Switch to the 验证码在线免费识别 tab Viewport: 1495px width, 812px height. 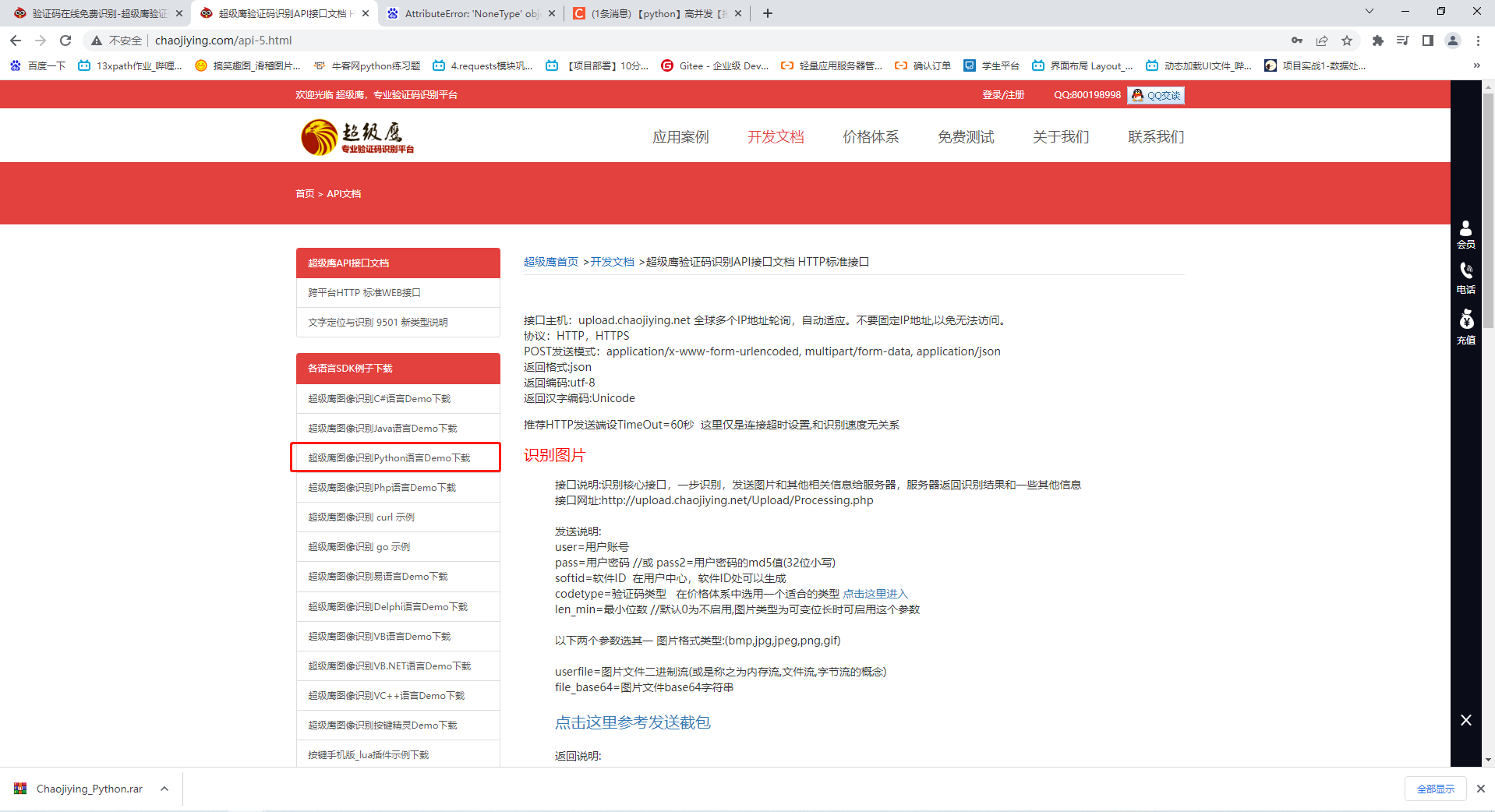[x=97, y=13]
